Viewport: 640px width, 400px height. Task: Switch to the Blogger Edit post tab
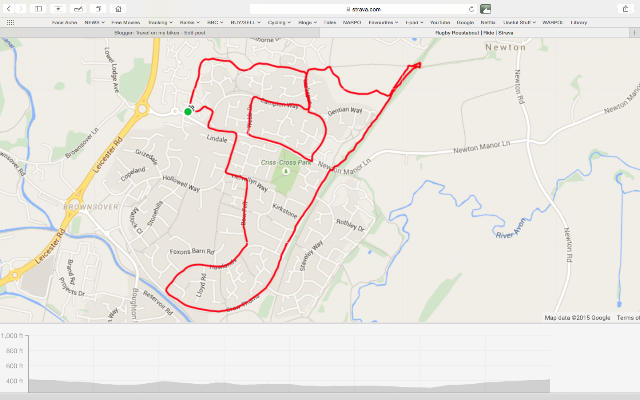click(160, 33)
